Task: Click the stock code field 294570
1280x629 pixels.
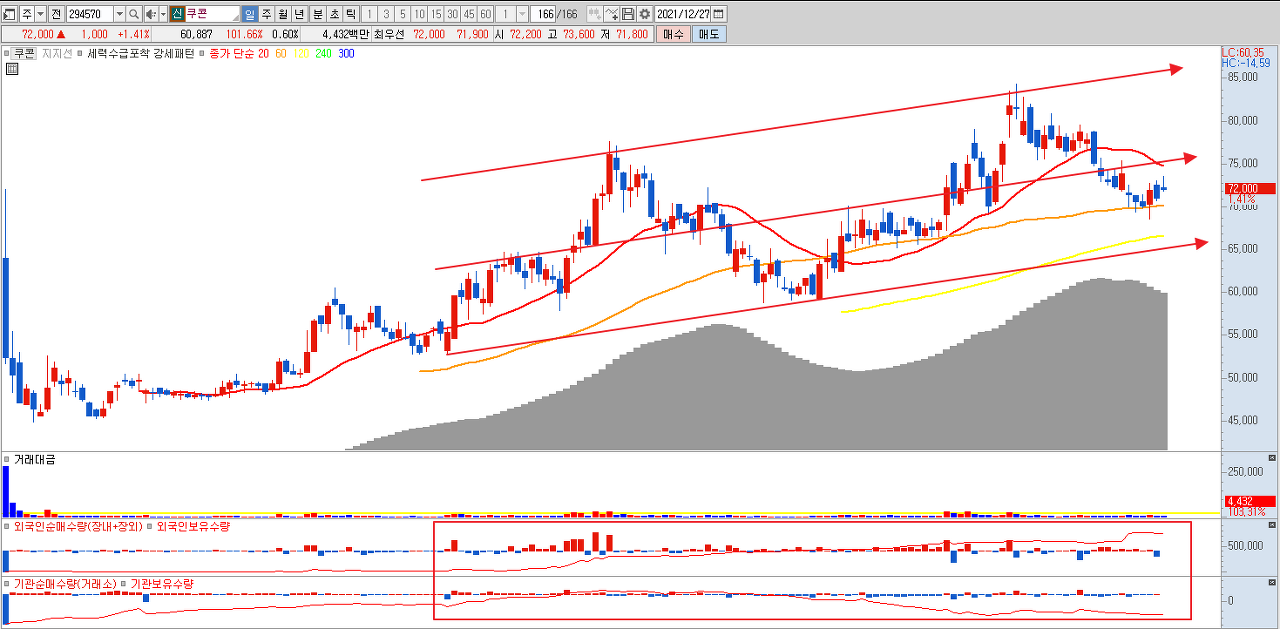Action: [x=90, y=14]
